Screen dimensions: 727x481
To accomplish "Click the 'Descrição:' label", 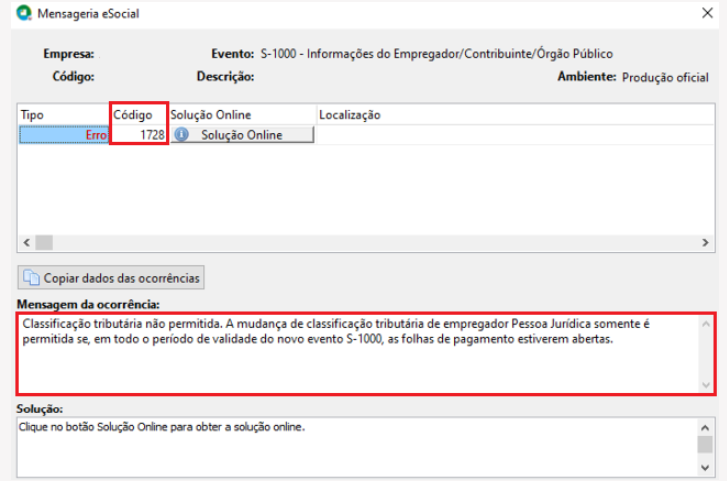I will 225,76.
